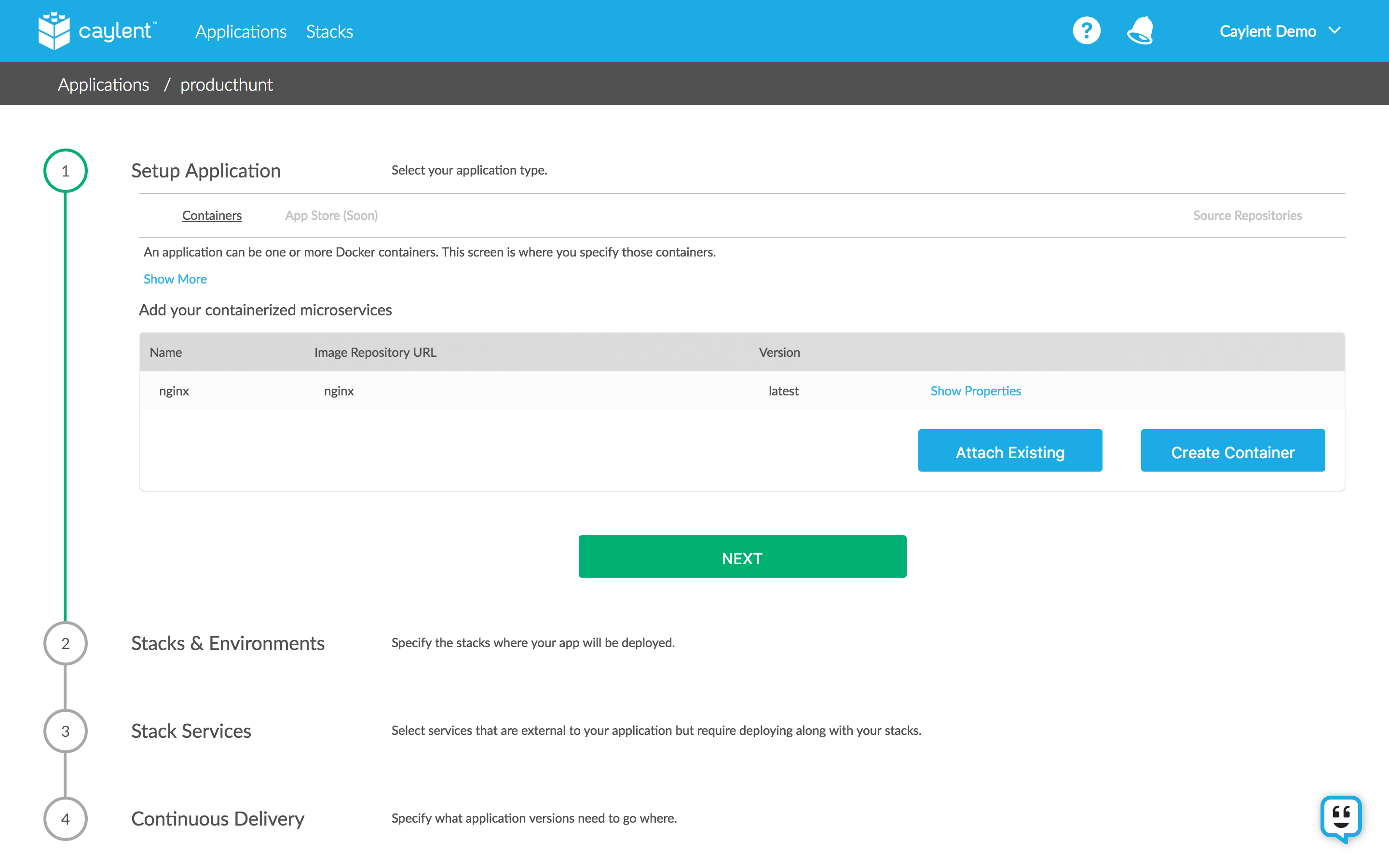The image size is (1389, 868).
Task: Expand description with Show More
Action: (x=175, y=279)
